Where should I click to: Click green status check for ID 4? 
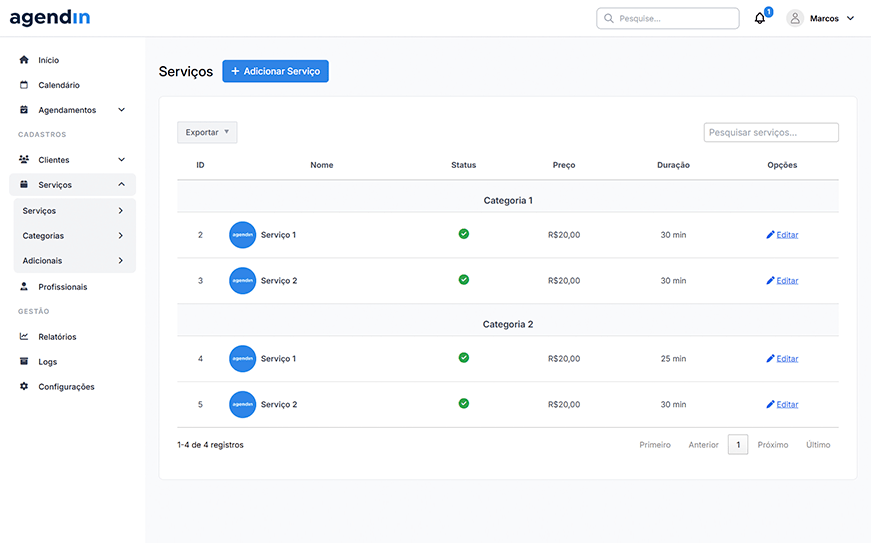click(464, 358)
